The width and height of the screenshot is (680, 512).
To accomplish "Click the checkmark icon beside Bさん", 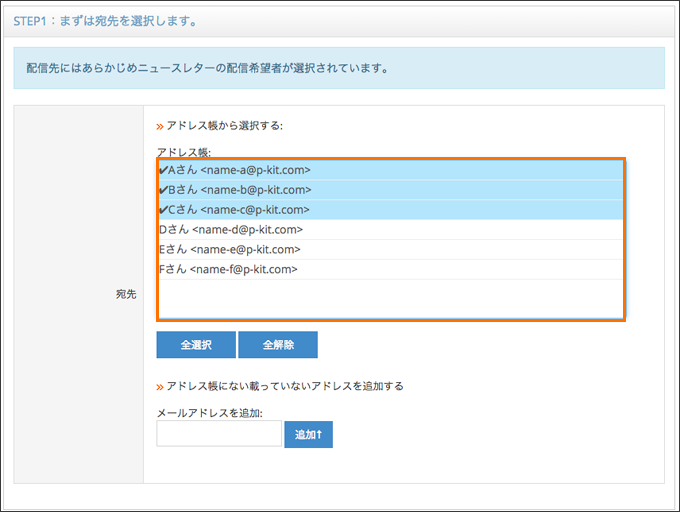I will [x=163, y=190].
